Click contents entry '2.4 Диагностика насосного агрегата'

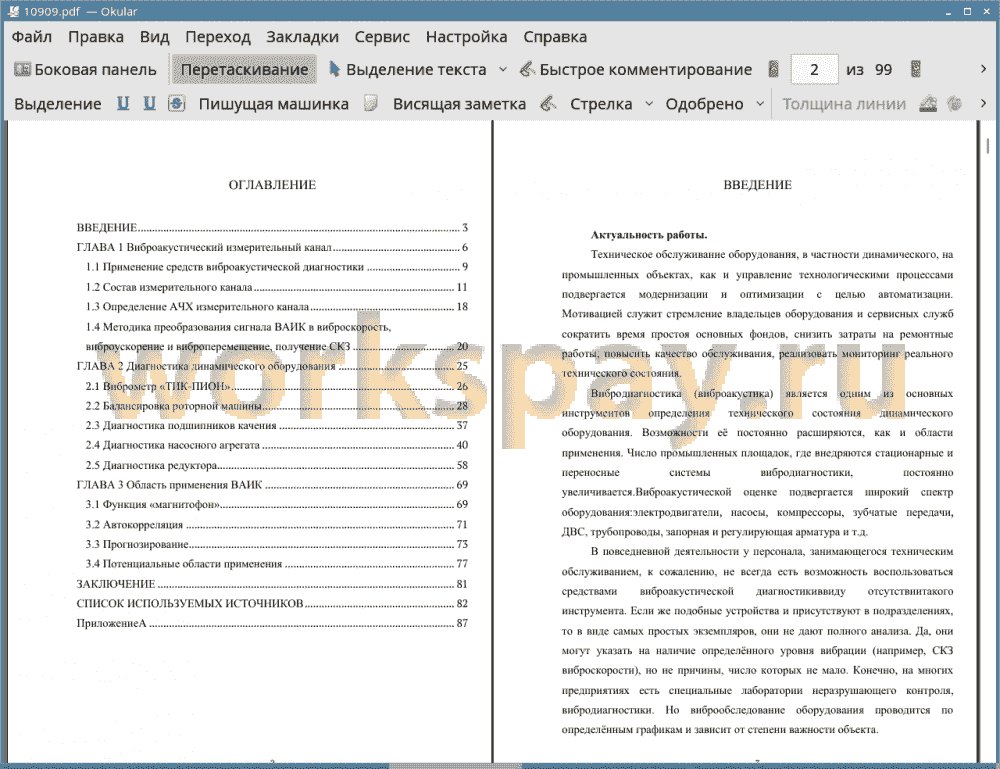tap(277, 445)
